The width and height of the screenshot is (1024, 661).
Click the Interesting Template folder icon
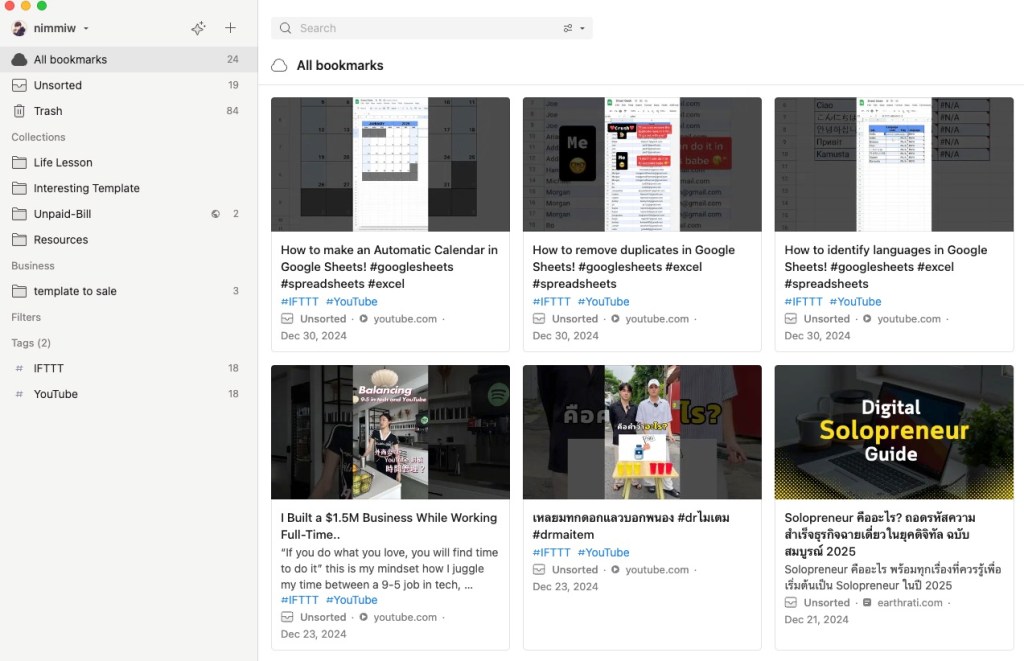pos(20,188)
